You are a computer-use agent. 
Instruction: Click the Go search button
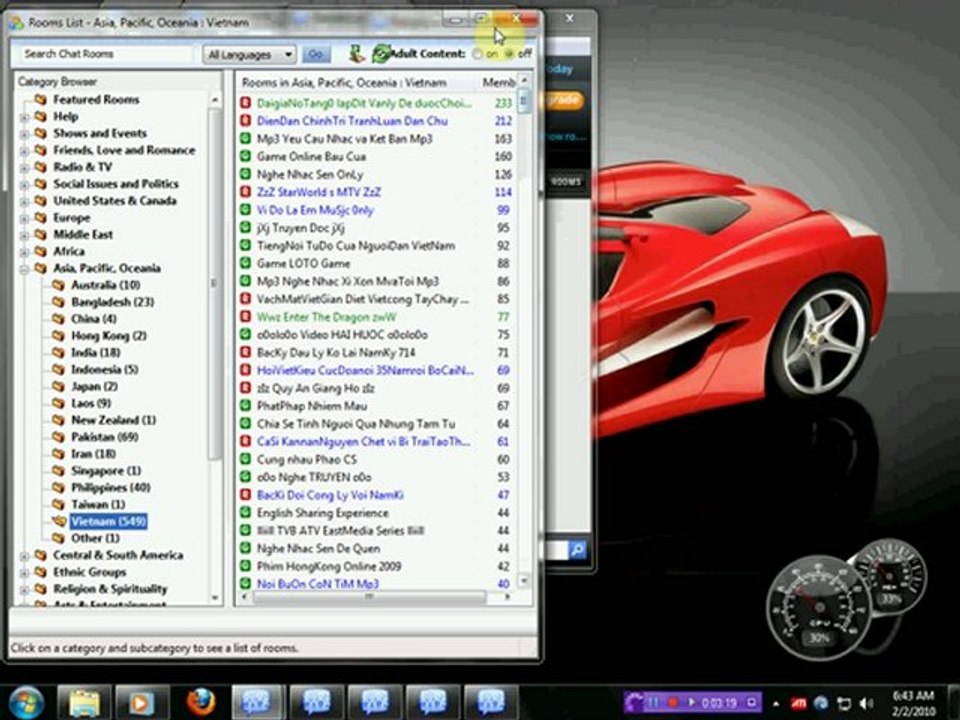316,54
